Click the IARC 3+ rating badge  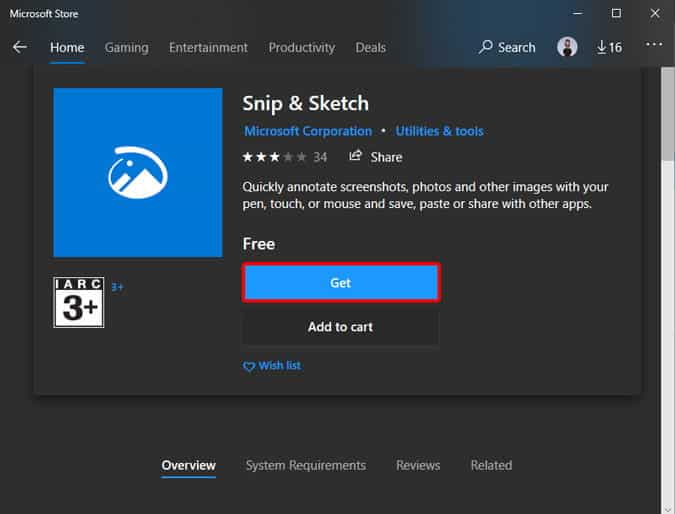(79, 303)
